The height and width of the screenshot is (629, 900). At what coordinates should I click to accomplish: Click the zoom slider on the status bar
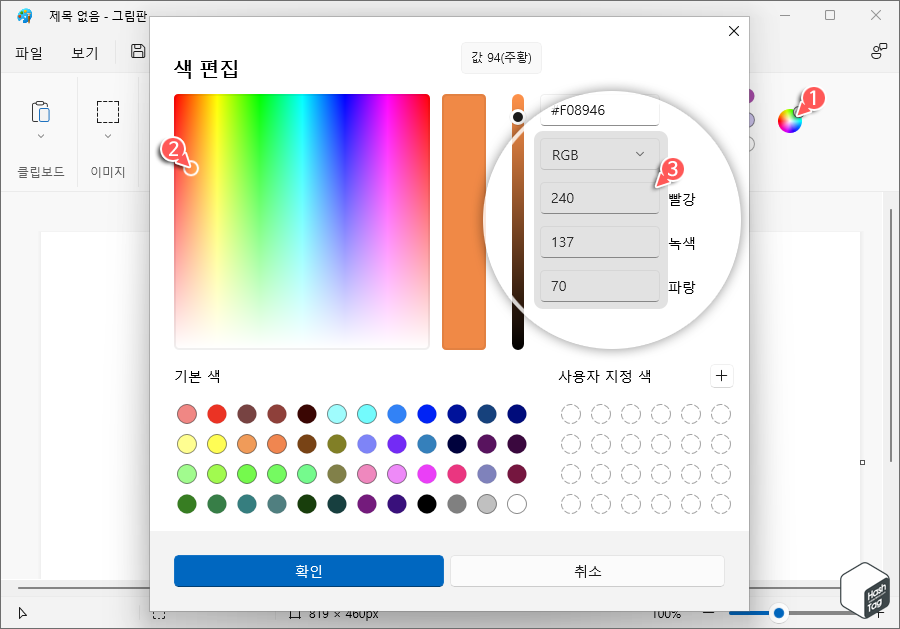(x=780, y=614)
